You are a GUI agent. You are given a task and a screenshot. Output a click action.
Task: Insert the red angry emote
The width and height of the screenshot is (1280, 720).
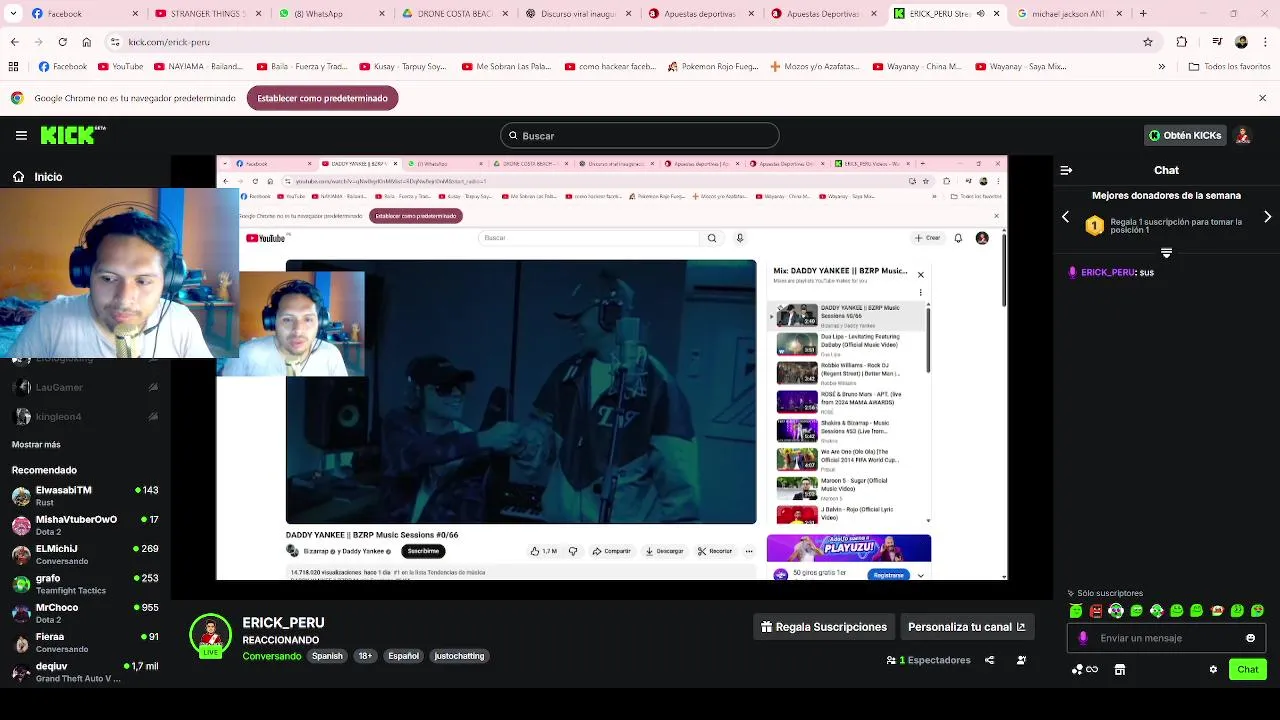coord(1096,611)
